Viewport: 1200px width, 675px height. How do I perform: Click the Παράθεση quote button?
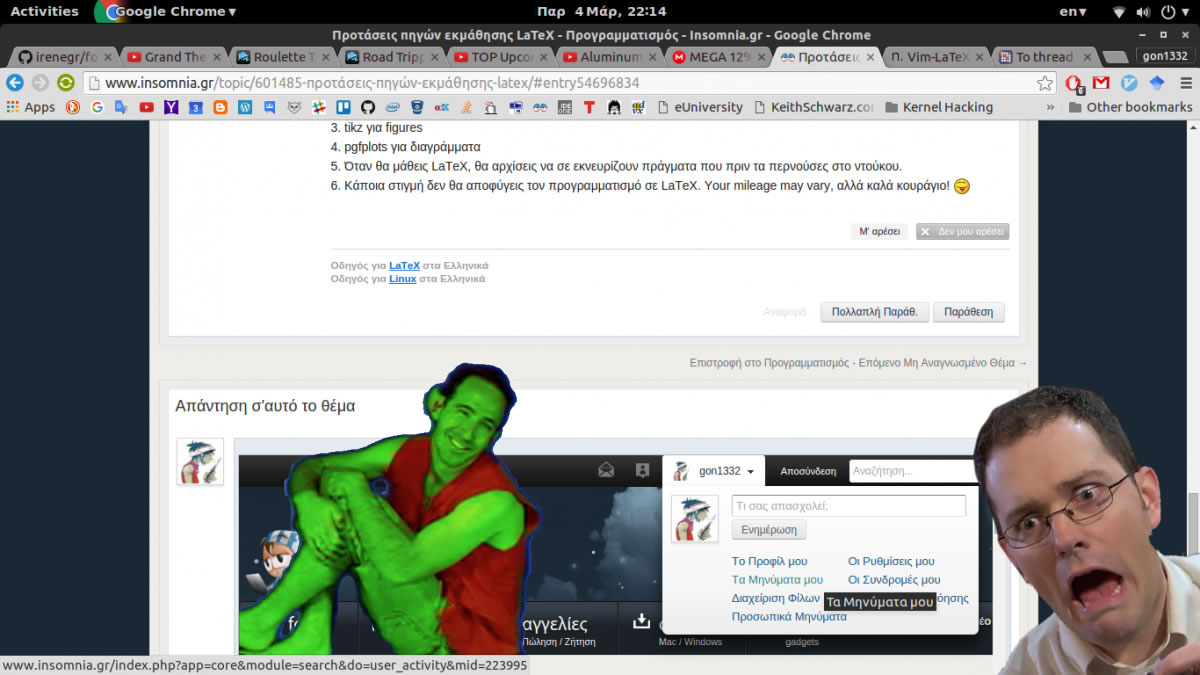969,312
